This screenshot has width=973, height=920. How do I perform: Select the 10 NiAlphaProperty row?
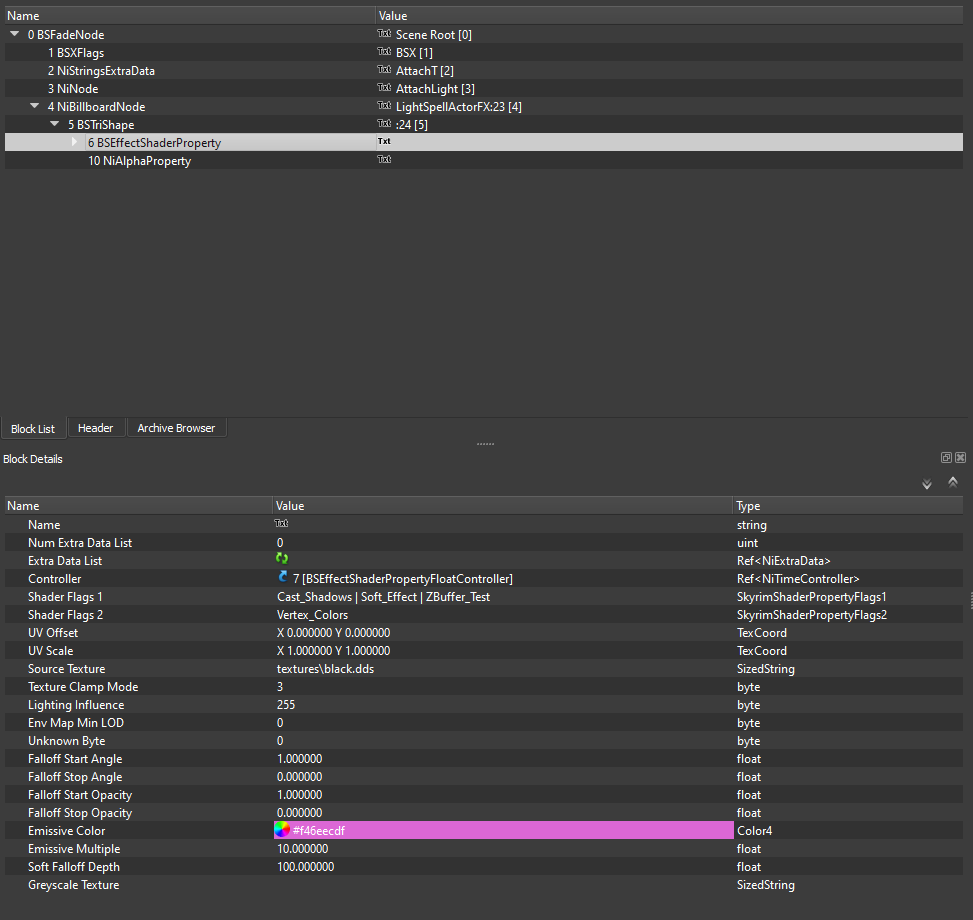484,161
